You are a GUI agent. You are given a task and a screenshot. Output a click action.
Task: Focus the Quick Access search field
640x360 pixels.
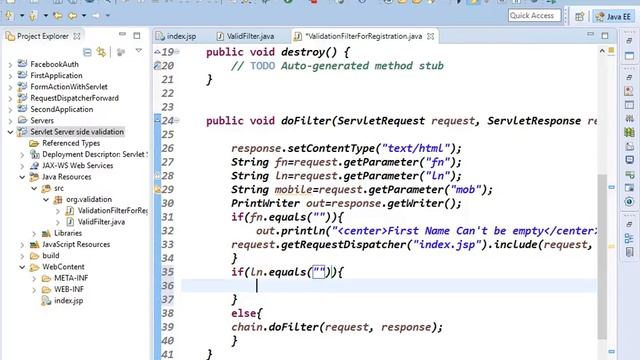pyautogui.click(x=534, y=16)
